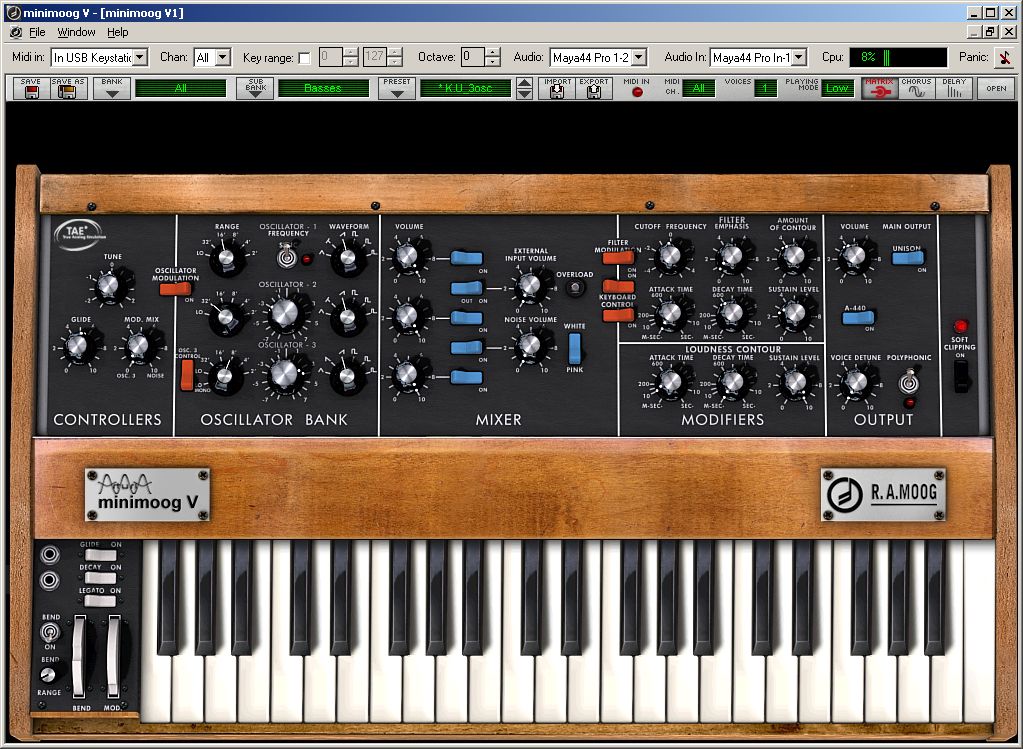Click the TAE logo badge

[x=78, y=234]
